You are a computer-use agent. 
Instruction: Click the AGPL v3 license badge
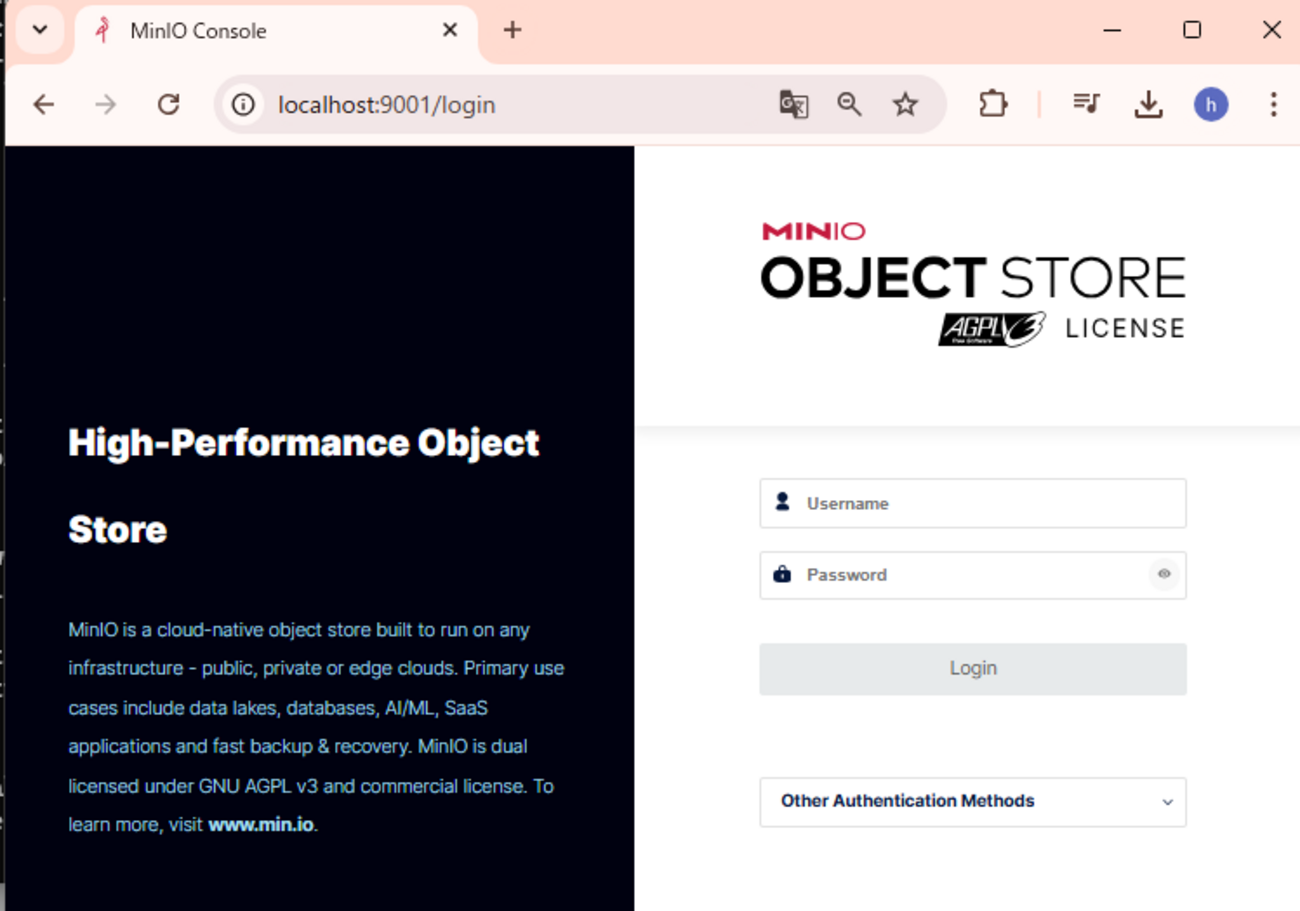pos(992,329)
